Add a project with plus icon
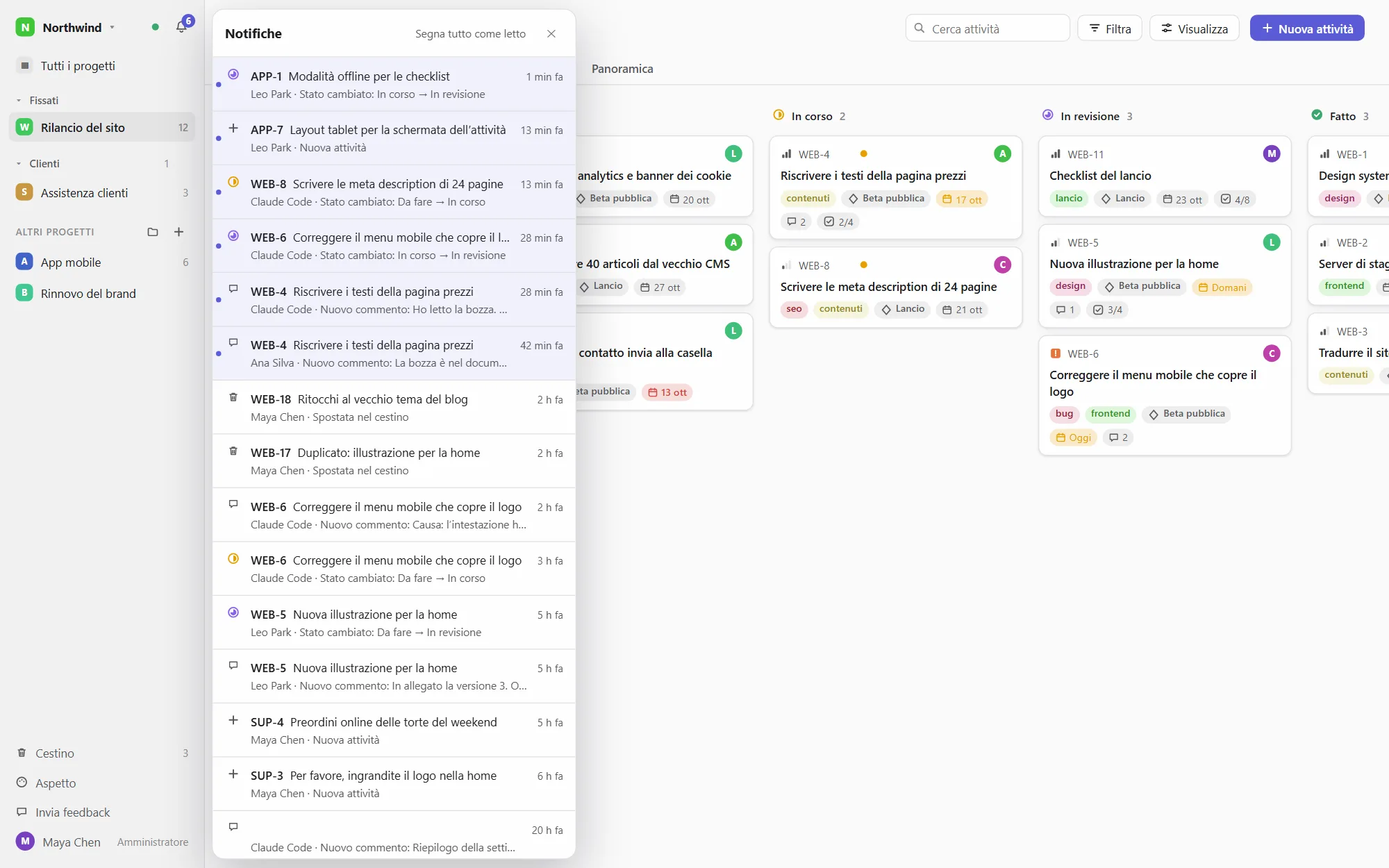1389x868 pixels. (x=178, y=232)
